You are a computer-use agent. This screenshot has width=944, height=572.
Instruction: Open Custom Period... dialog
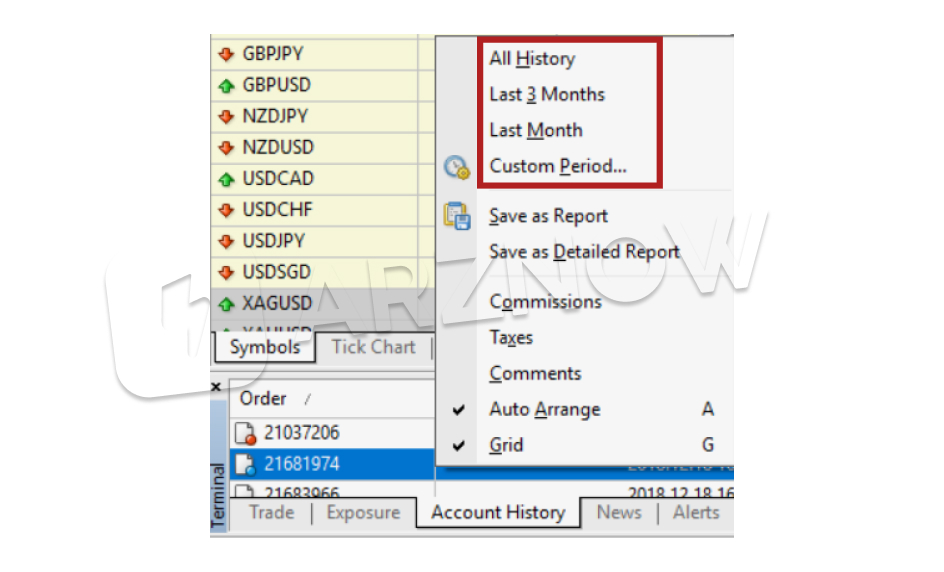558,166
